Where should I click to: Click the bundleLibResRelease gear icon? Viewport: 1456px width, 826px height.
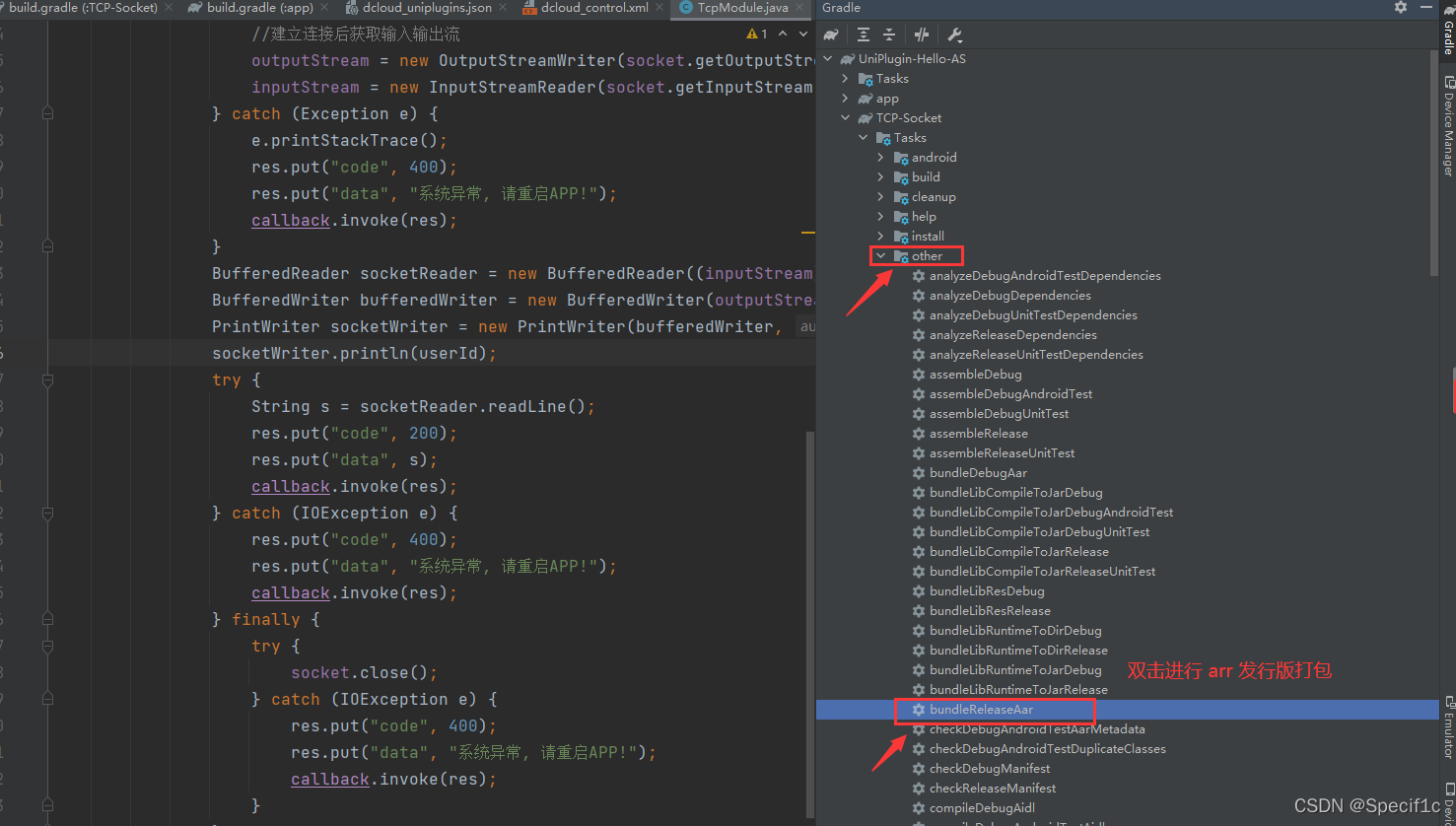919,611
